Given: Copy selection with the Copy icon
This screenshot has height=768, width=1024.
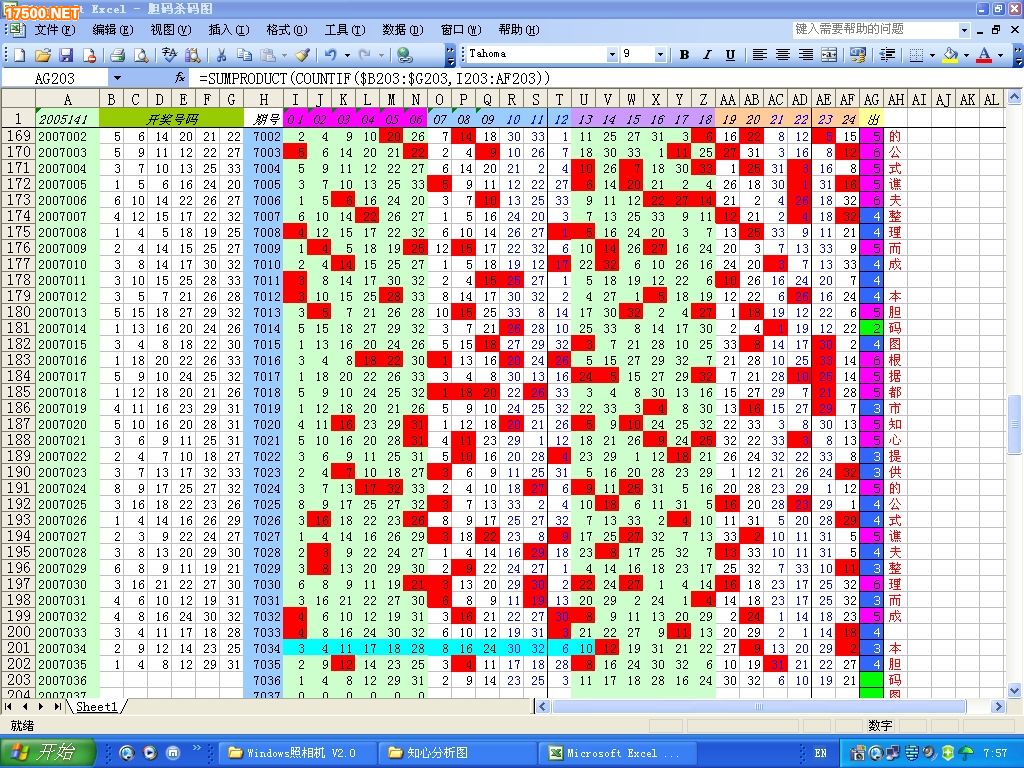Looking at the screenshot, I should pyautogui.click(x=244, y=56).
